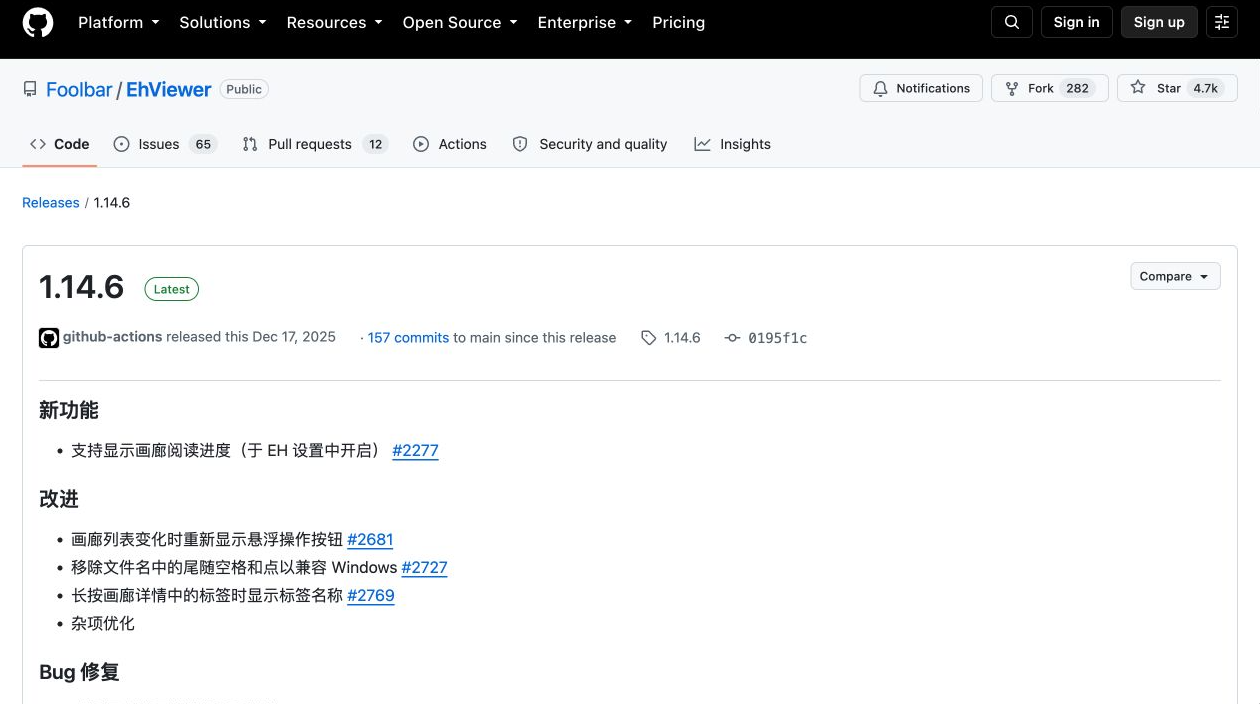Expand the Solutions menu
1260x704 pixels.
click(x=223, y=22)
